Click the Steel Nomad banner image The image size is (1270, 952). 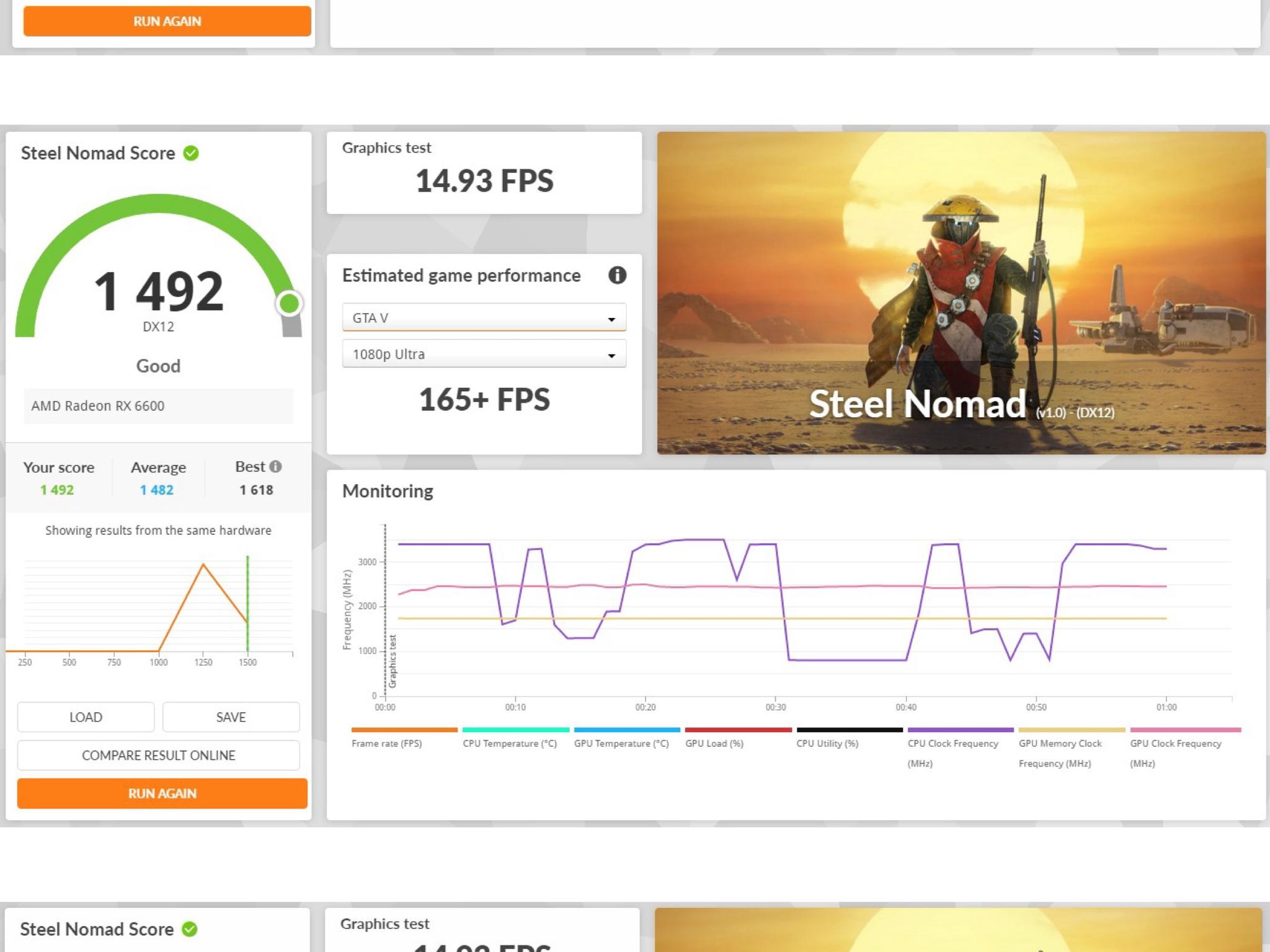(961, 293)
